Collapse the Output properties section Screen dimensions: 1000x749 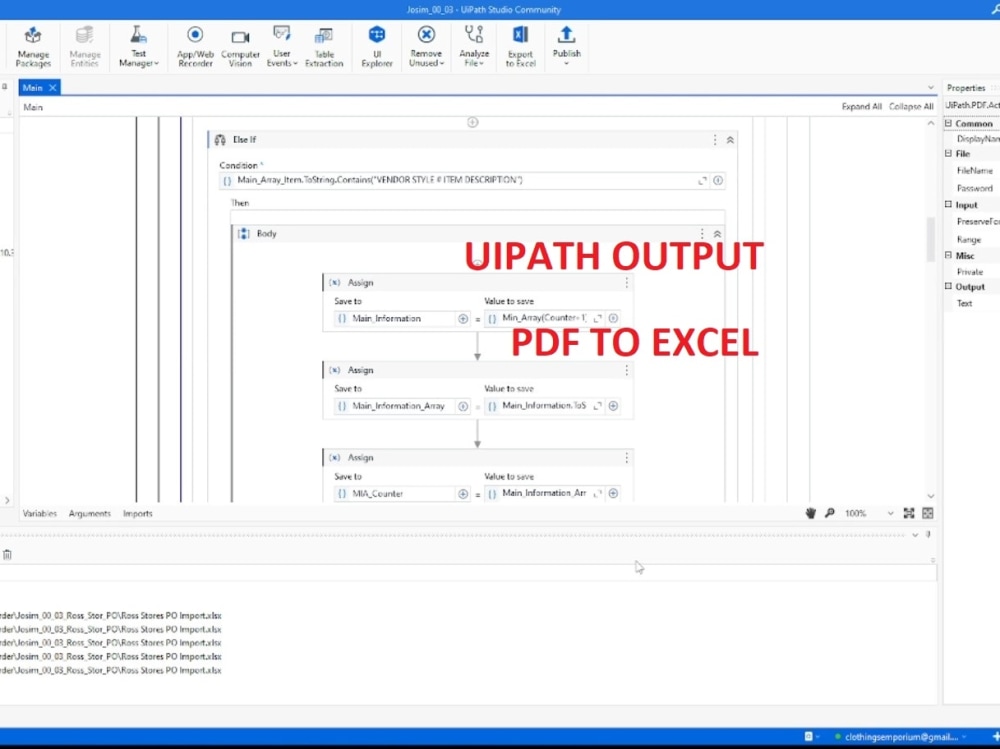948,286
